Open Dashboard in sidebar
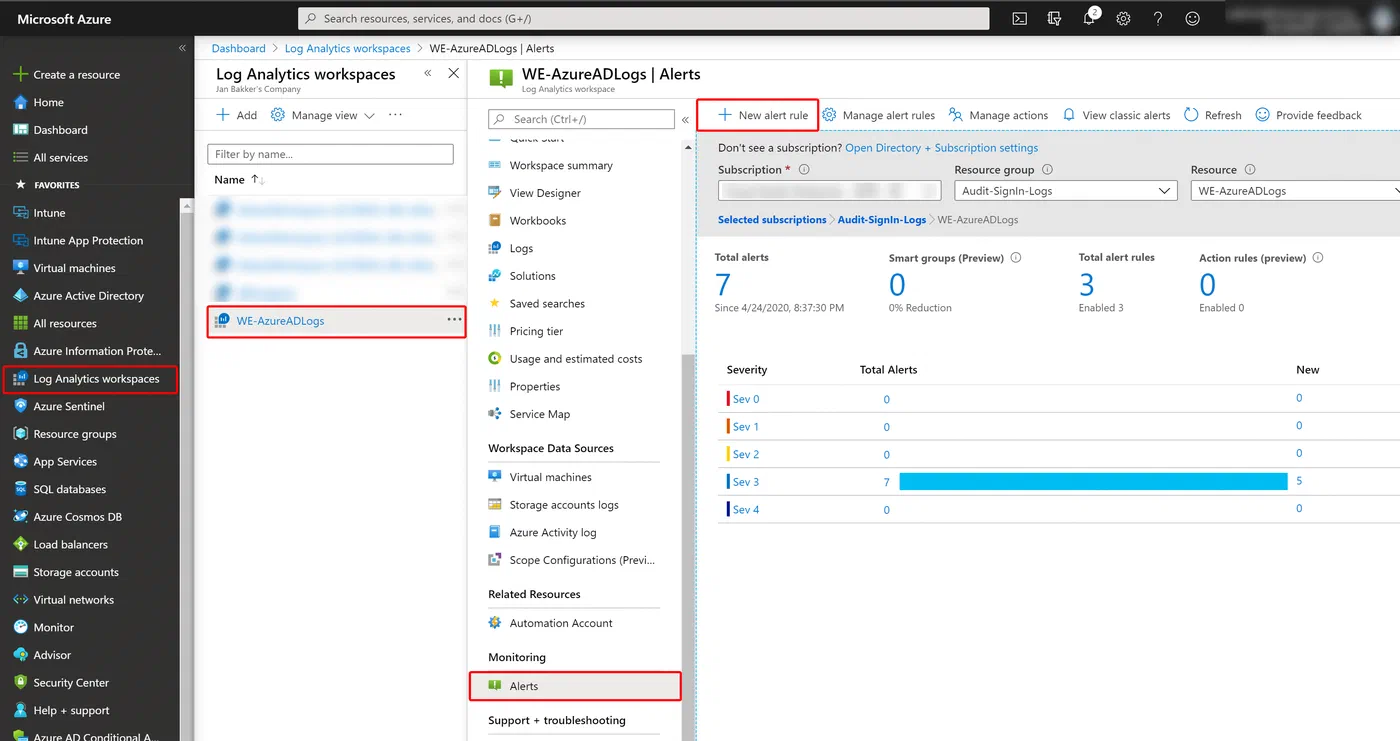Image resolution: width=1400 pixels, height=741 pixels. click(x=60, y=130)
